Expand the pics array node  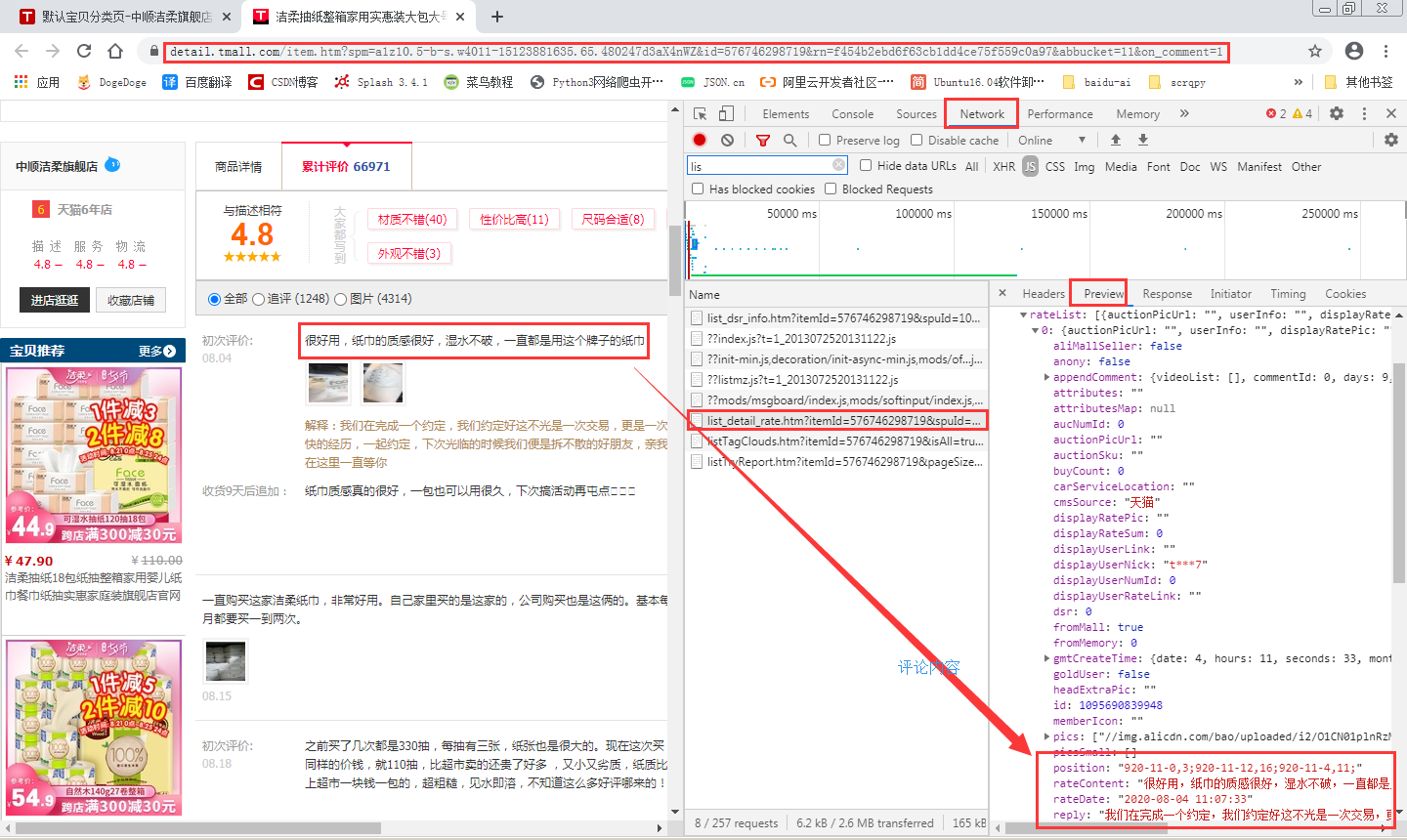(x=1046, y=736)
